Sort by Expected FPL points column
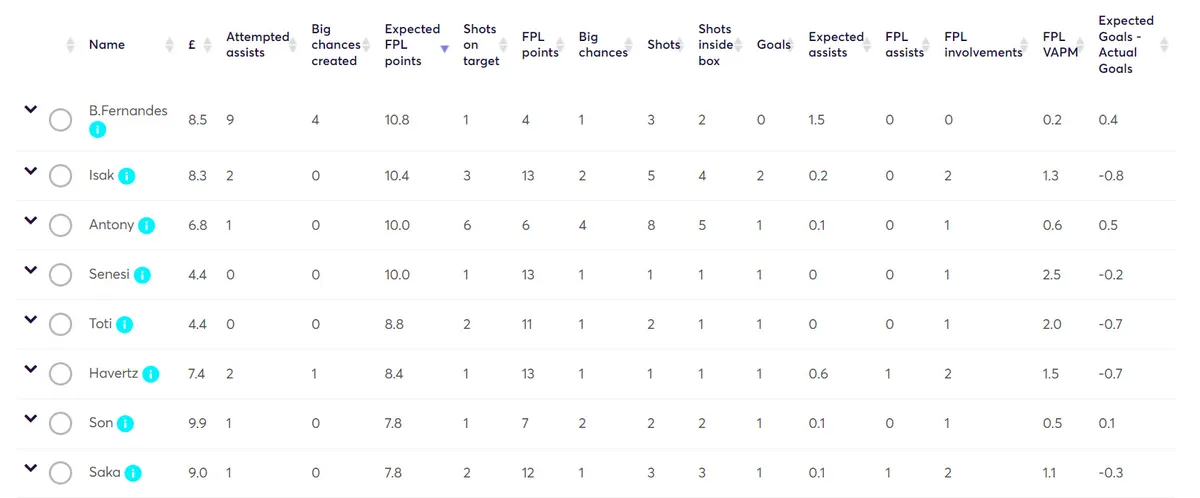Viewport: 1200px width, 498px height. tap(412, 45)
